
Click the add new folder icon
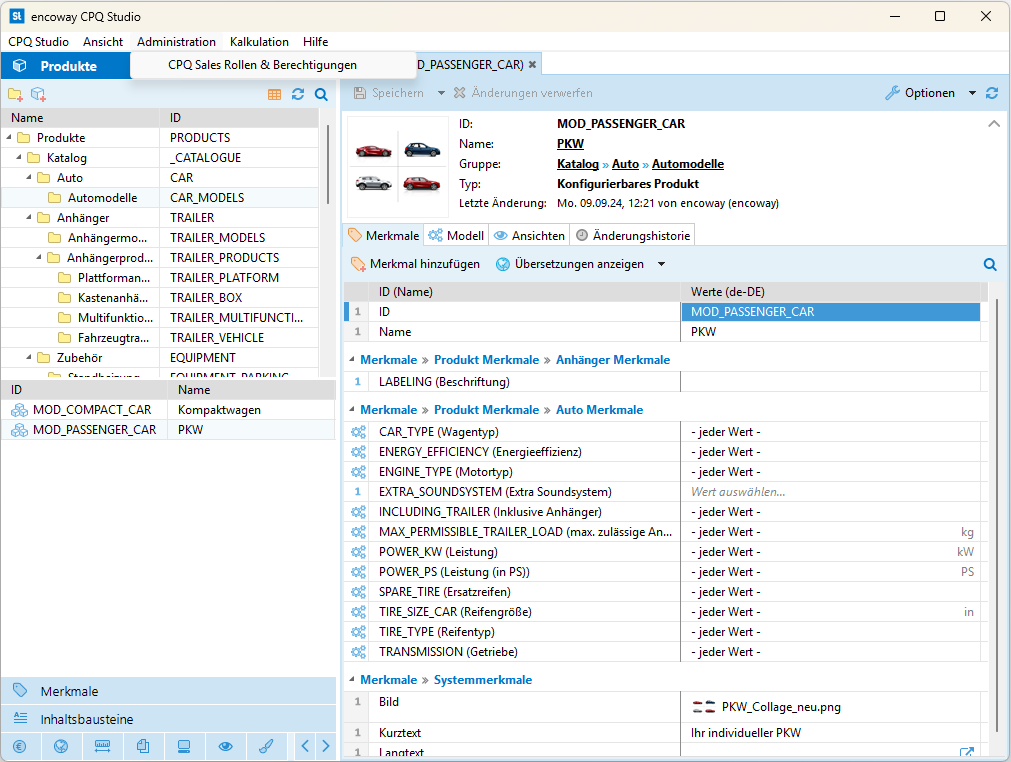15,94
